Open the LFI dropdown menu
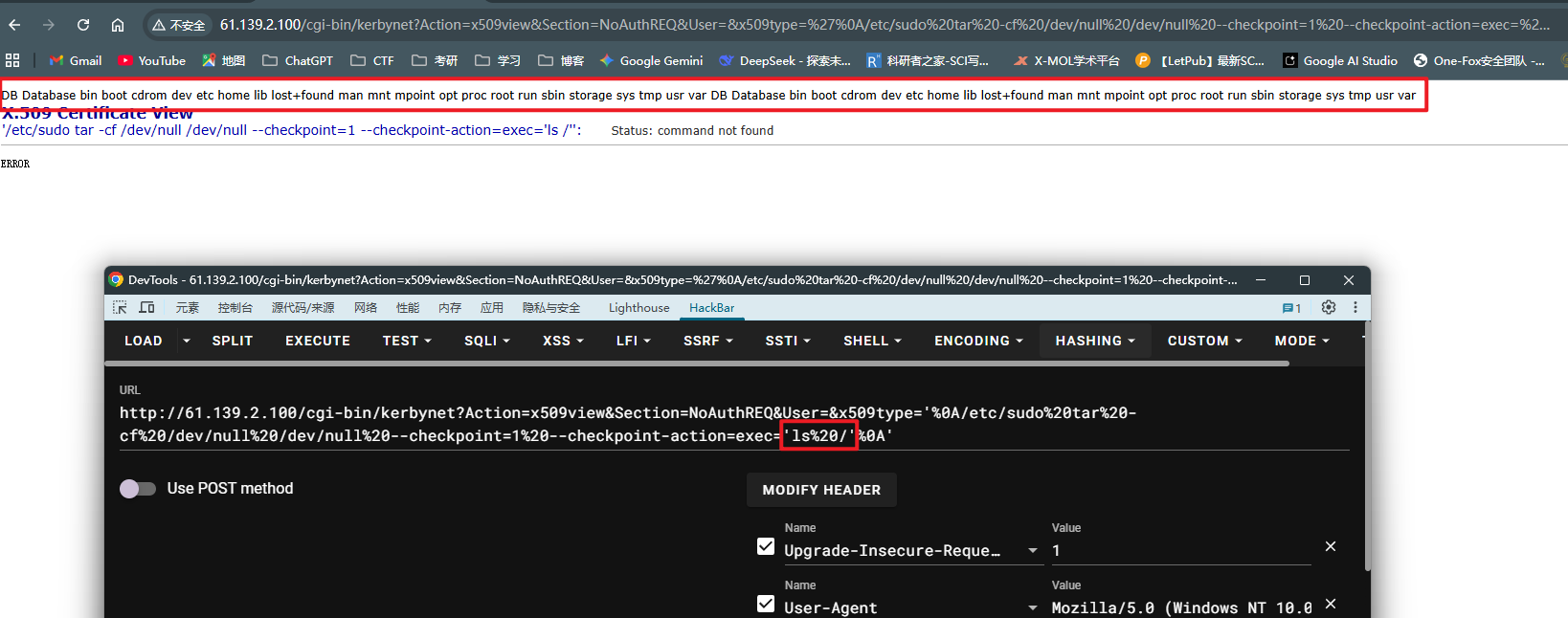This screenshot has width=1568, height=618. coord(634,341)
